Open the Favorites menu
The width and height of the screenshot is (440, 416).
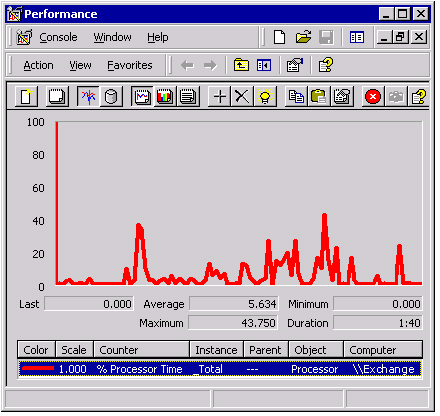(130, 65)
